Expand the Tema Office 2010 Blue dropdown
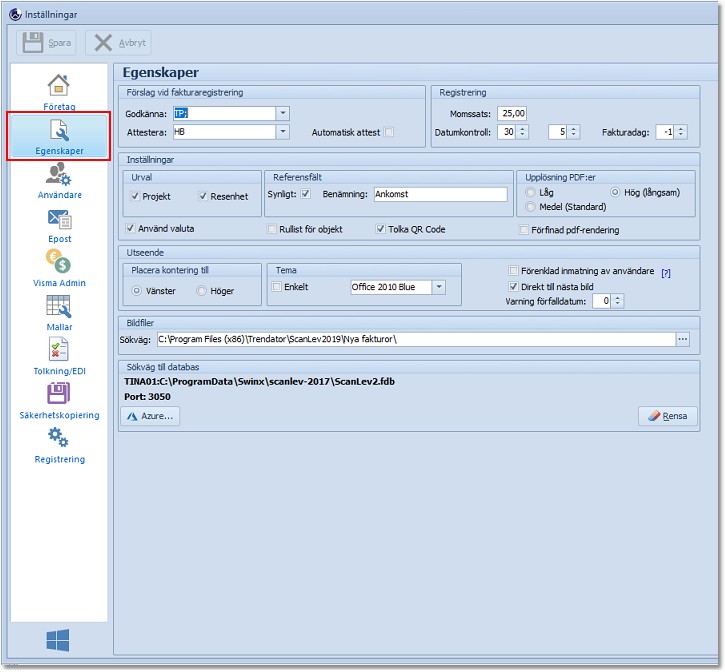Viewport: 725px width, 672px height. tap(438, 287)
